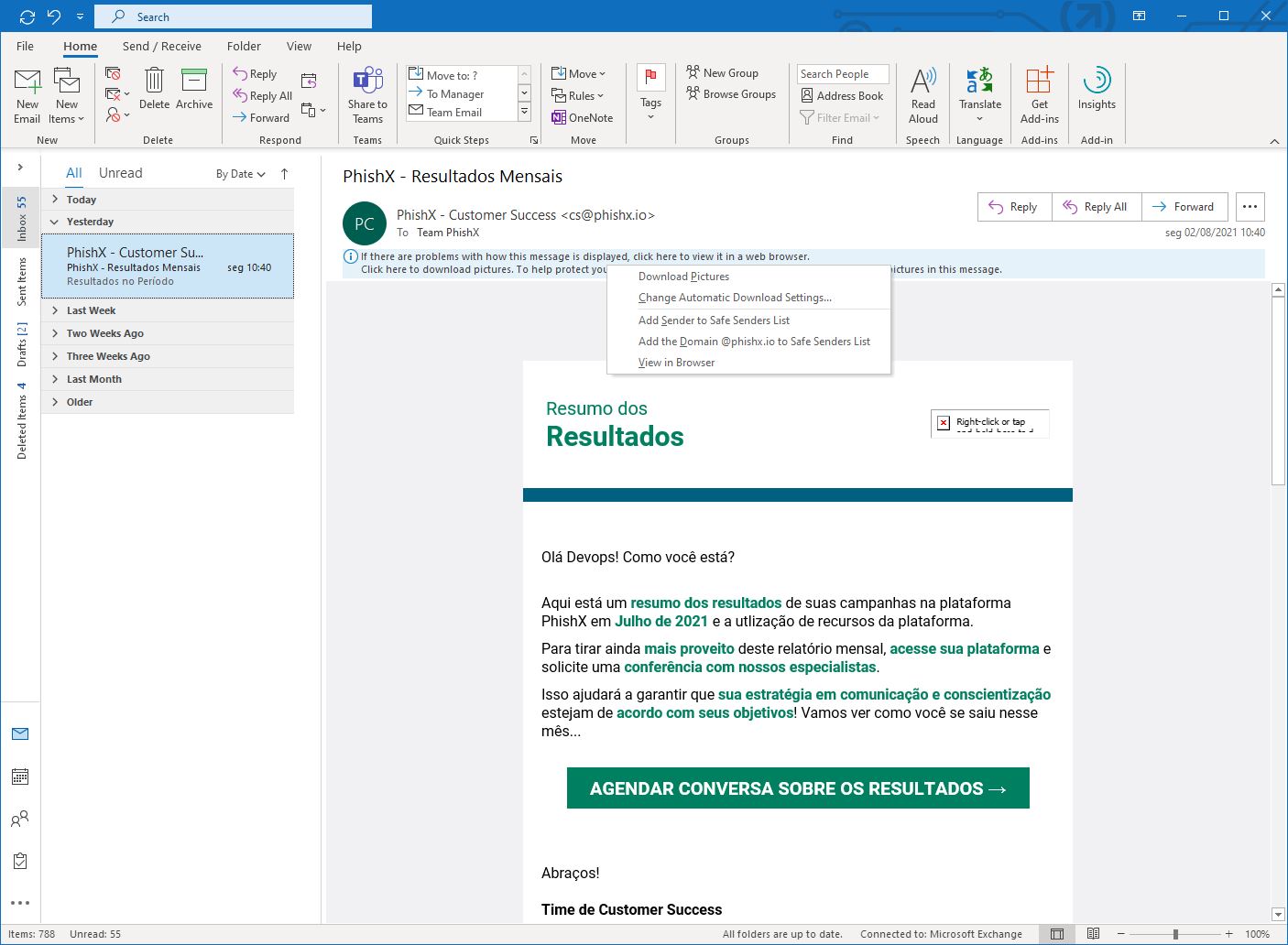
Task: Open the Address Book
Action: coord(842,95)
